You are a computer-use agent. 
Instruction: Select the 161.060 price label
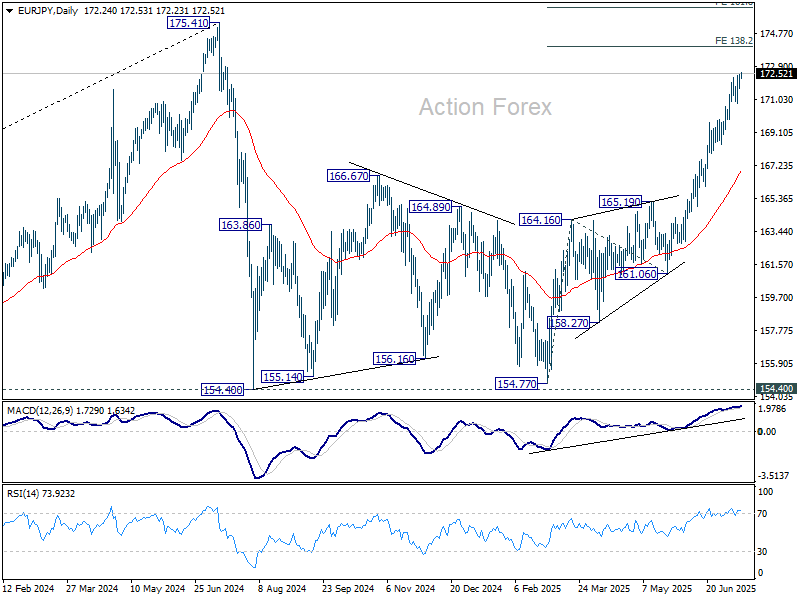click(x=637, y=273)
